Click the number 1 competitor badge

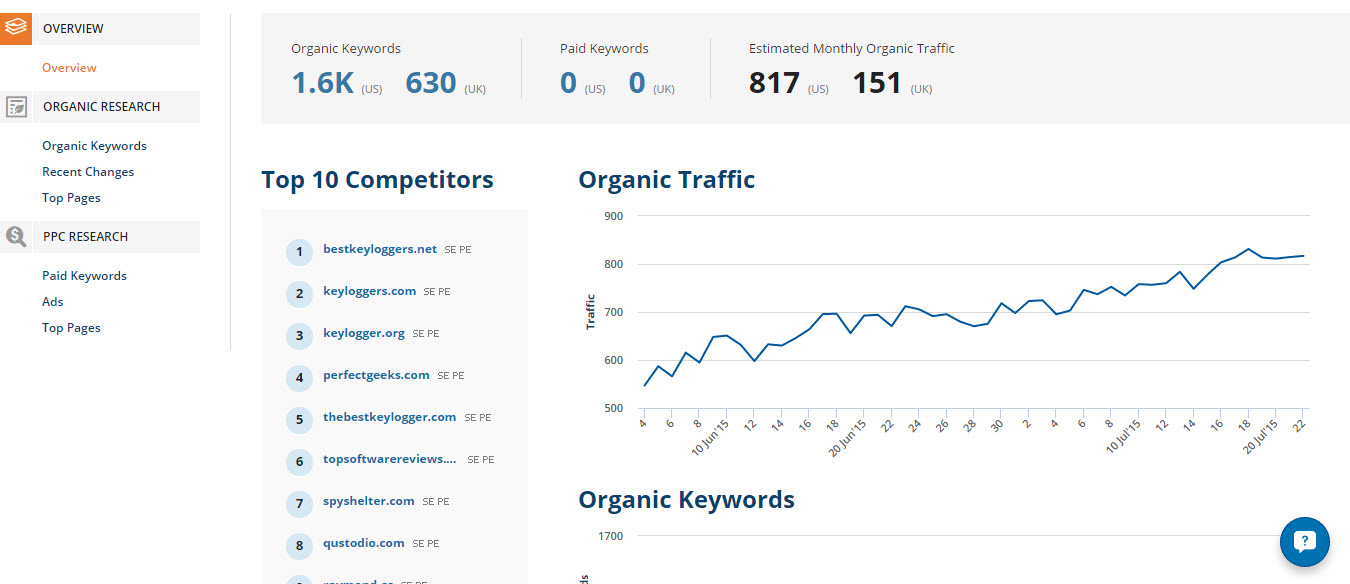[299, 251]
